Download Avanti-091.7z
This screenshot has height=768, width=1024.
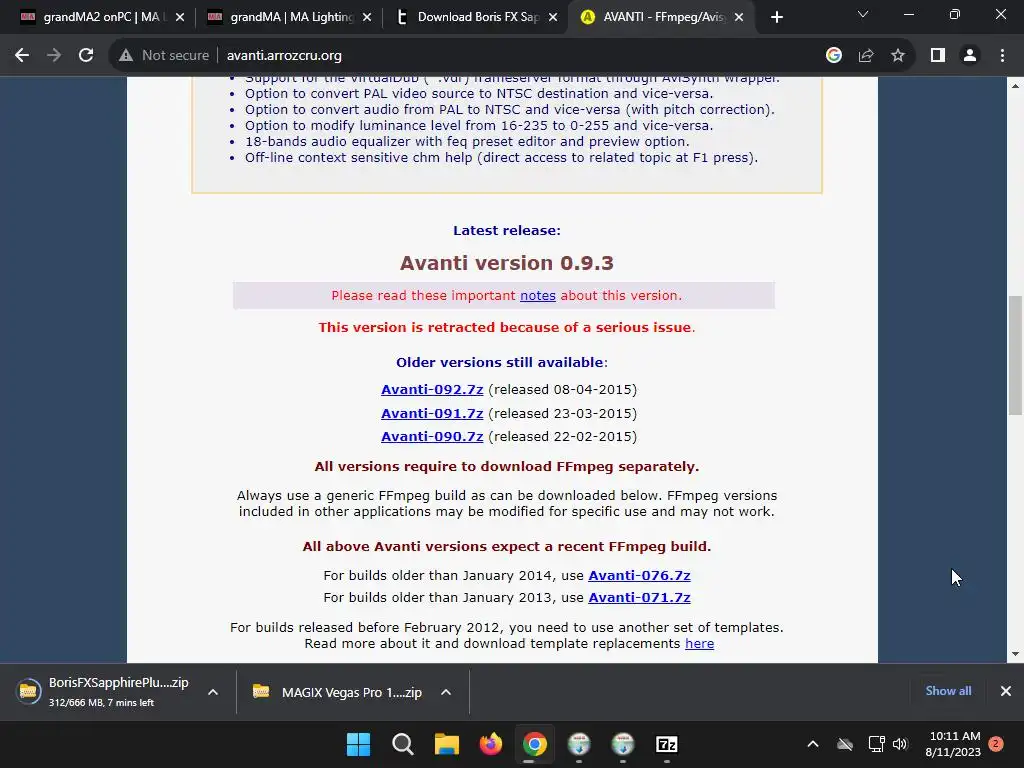pyautogui.click(x=432, y=413)
